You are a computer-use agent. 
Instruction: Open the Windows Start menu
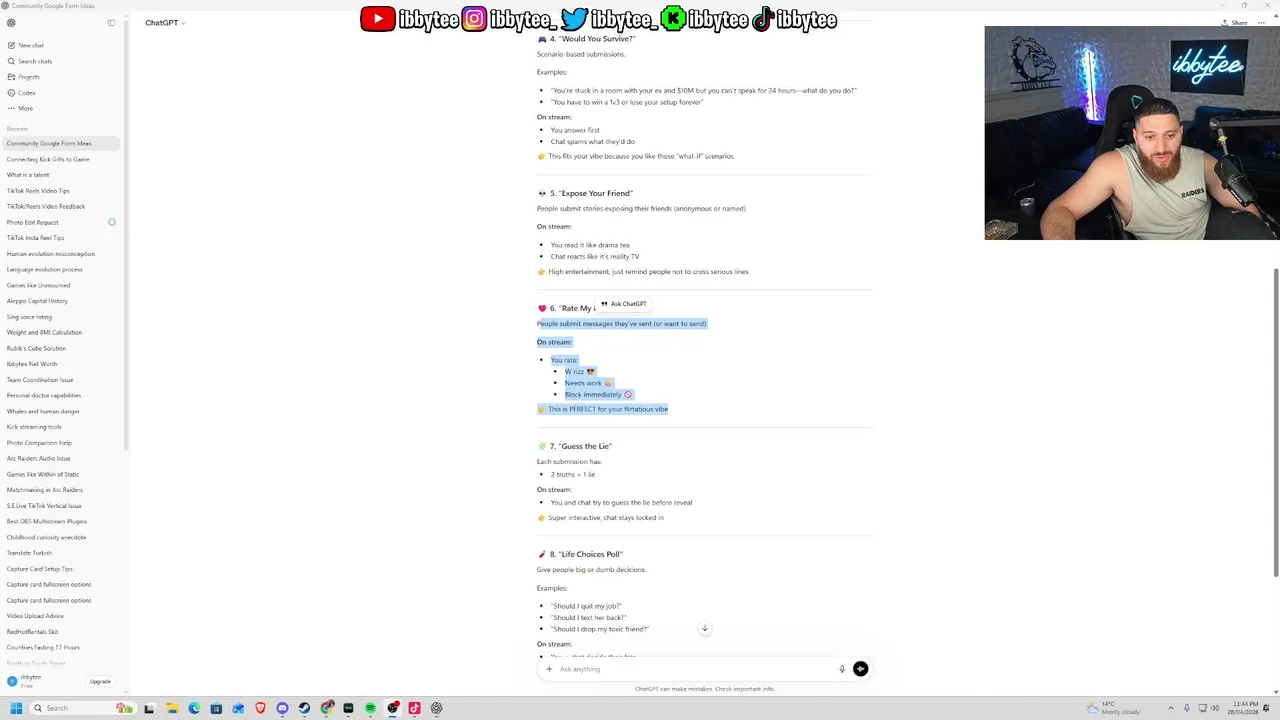coord(16,708)
